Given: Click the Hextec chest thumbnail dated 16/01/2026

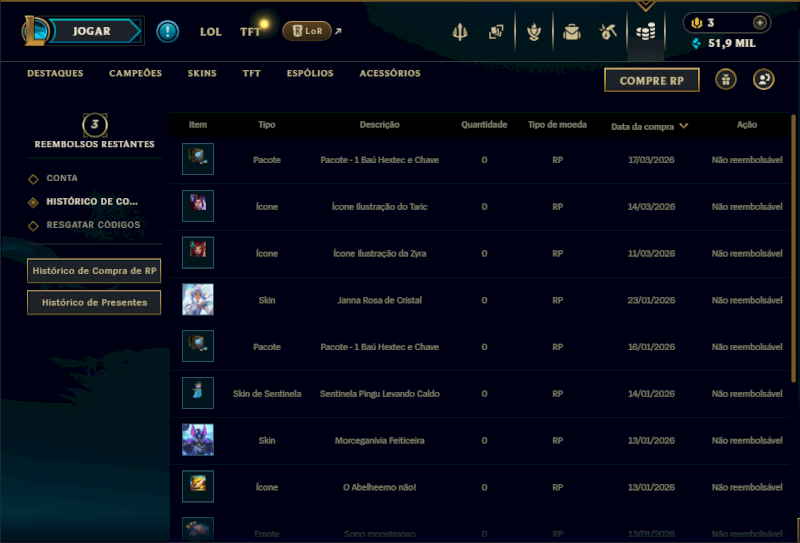Looking at the screenshot, I should pos(198,347).
